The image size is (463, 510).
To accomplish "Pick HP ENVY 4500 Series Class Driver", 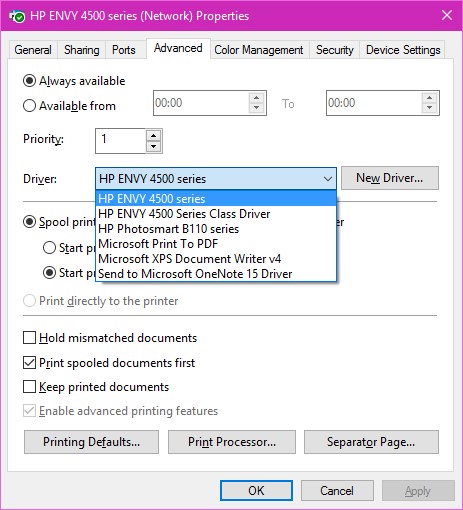I will tap(216, 214).
